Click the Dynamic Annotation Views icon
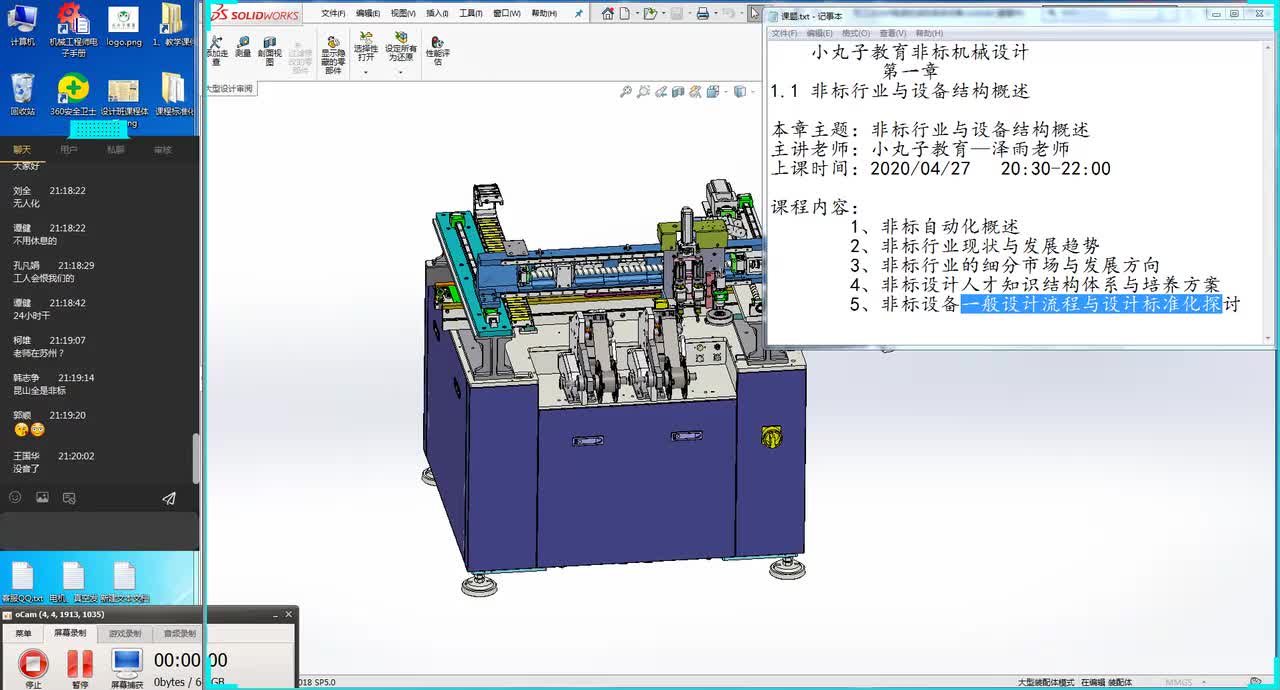1280x690 pixels. point(695,92)
